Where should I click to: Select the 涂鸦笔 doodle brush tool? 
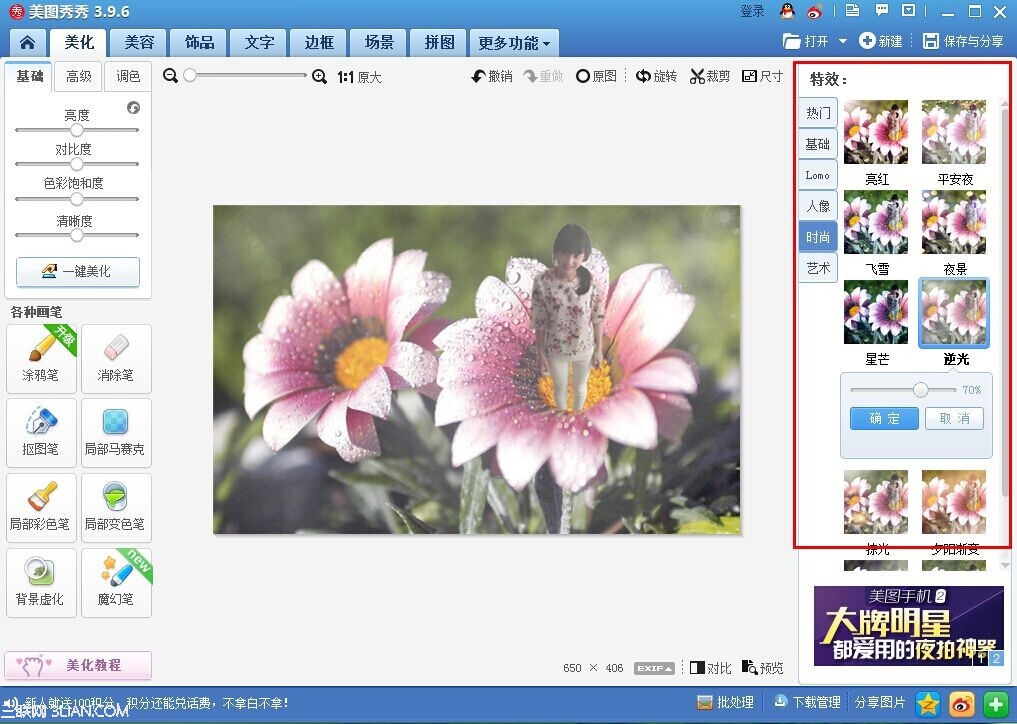point(41,359)
